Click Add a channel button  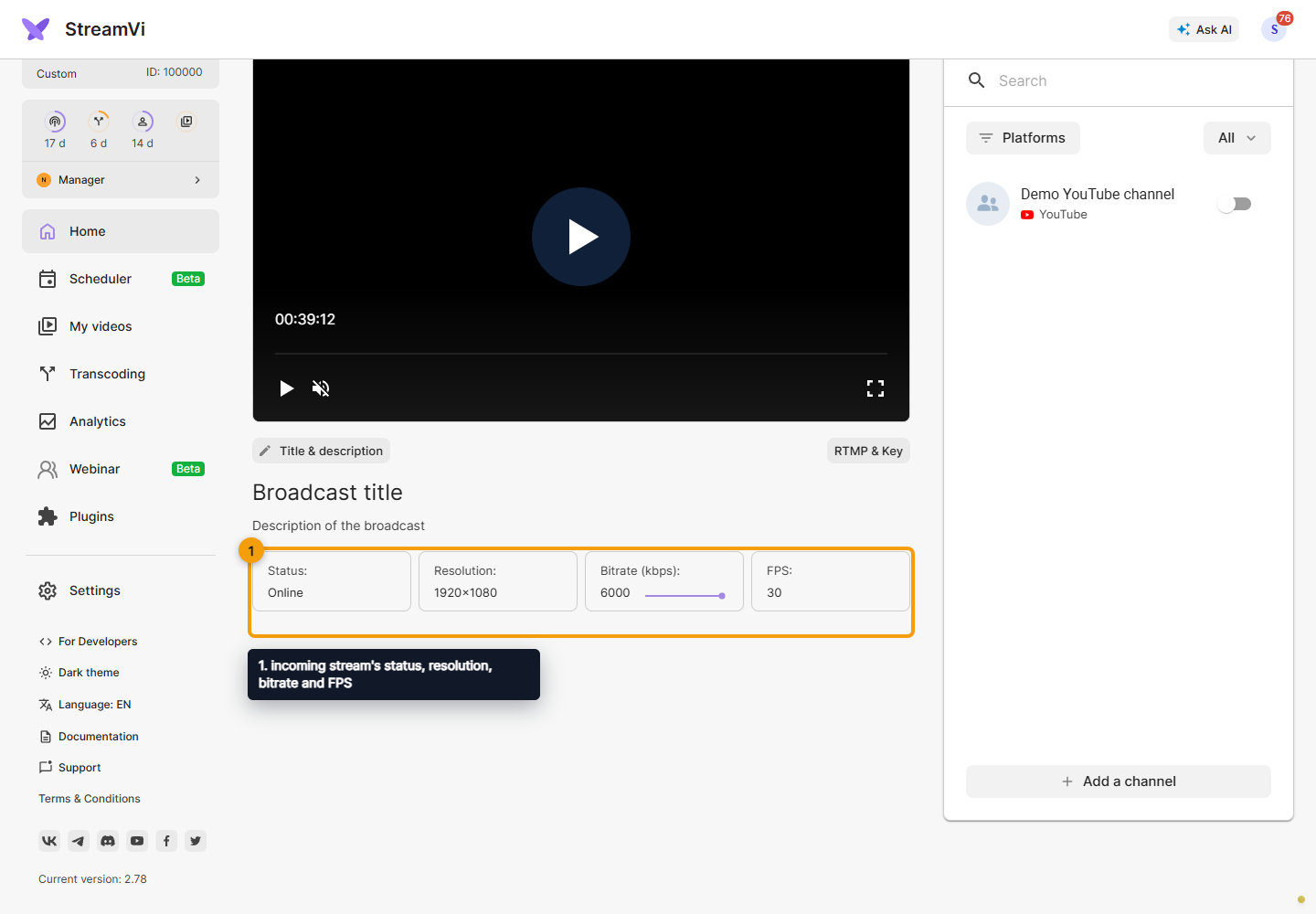1119,781
